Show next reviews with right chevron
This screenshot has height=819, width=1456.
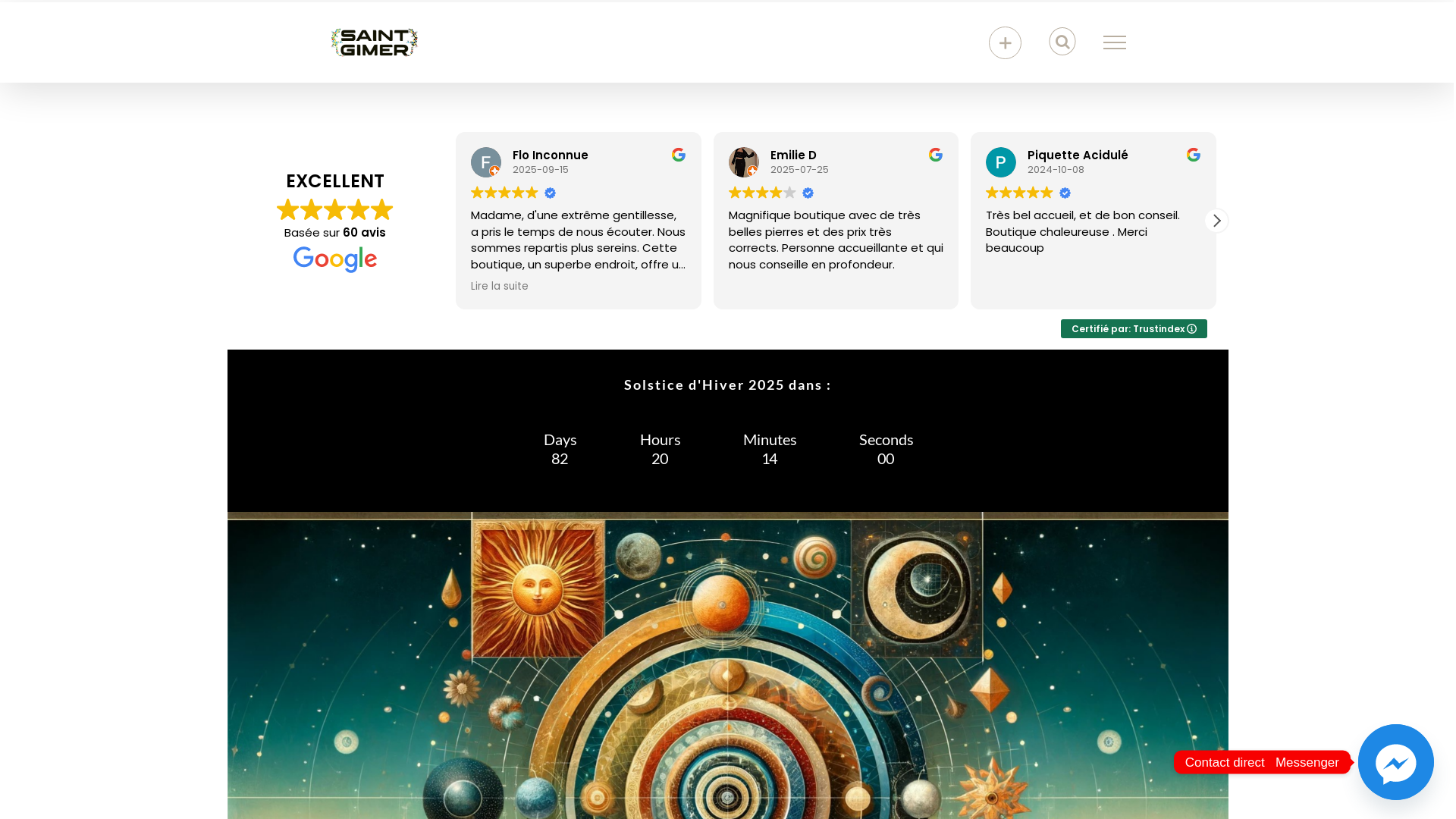click(1217, 221)
